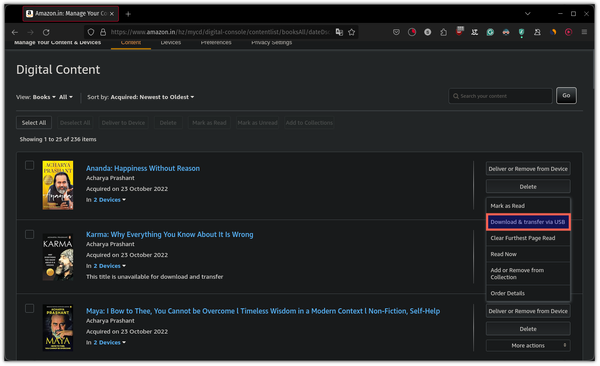Screen dimensions: 600x366
Task: Click the red shield extension with counter badge
Action: 459,31
